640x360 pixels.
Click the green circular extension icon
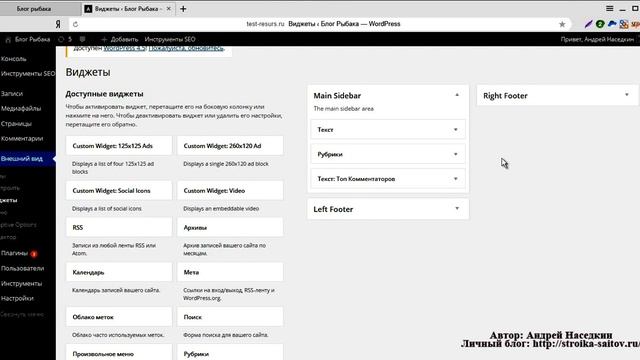click(x=600, y=24)
